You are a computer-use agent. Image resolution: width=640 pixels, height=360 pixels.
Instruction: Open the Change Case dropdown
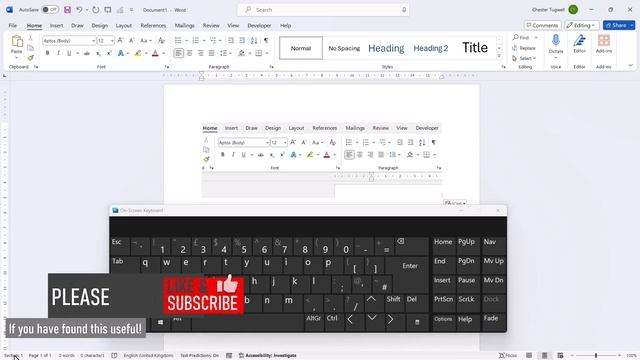pos(145,40)
